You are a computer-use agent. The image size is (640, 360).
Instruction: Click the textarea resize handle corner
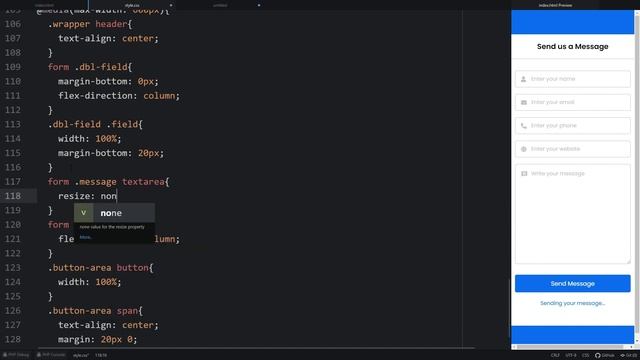[x=628, y=262]
